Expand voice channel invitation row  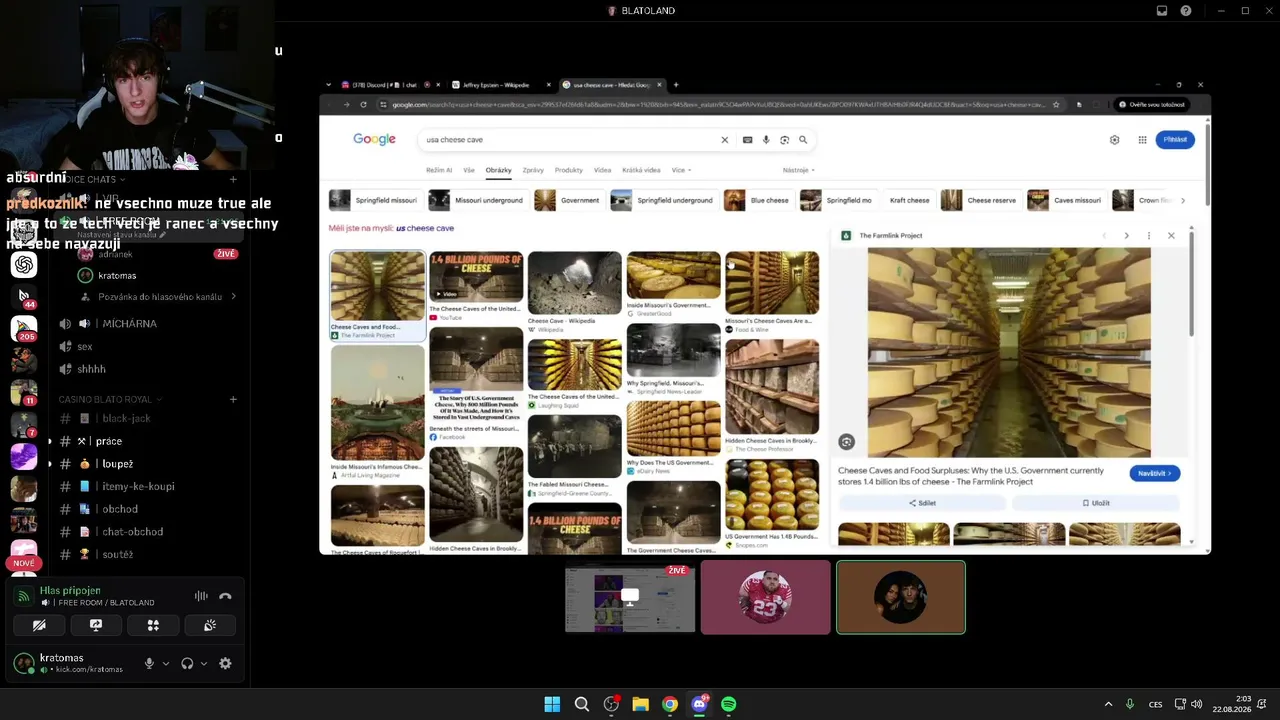[158, 297]
